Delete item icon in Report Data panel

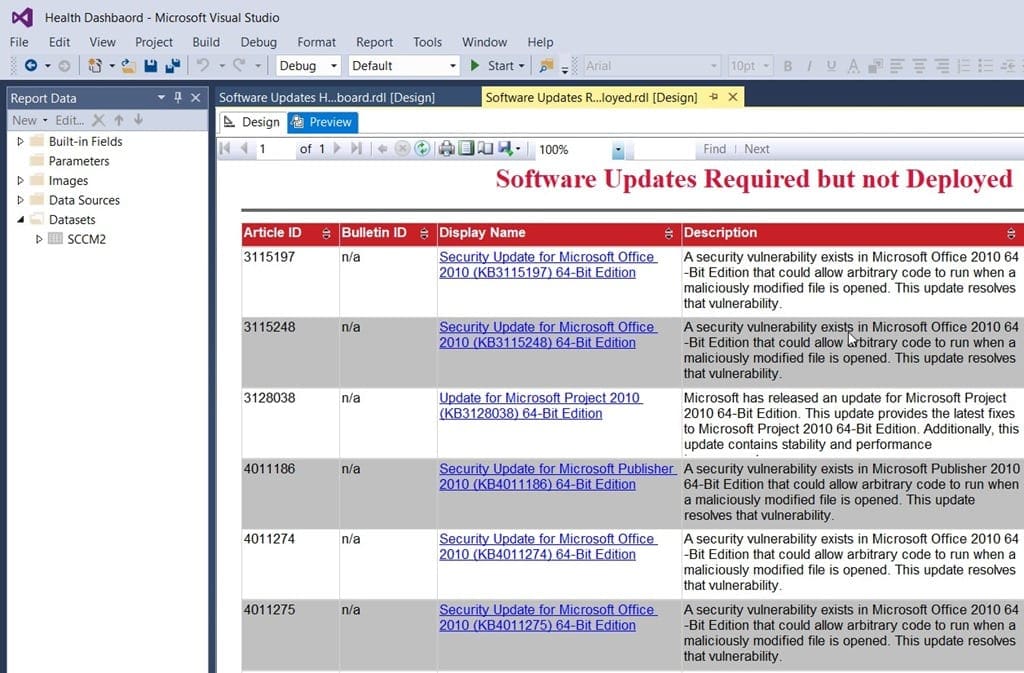tap(98, 120)
